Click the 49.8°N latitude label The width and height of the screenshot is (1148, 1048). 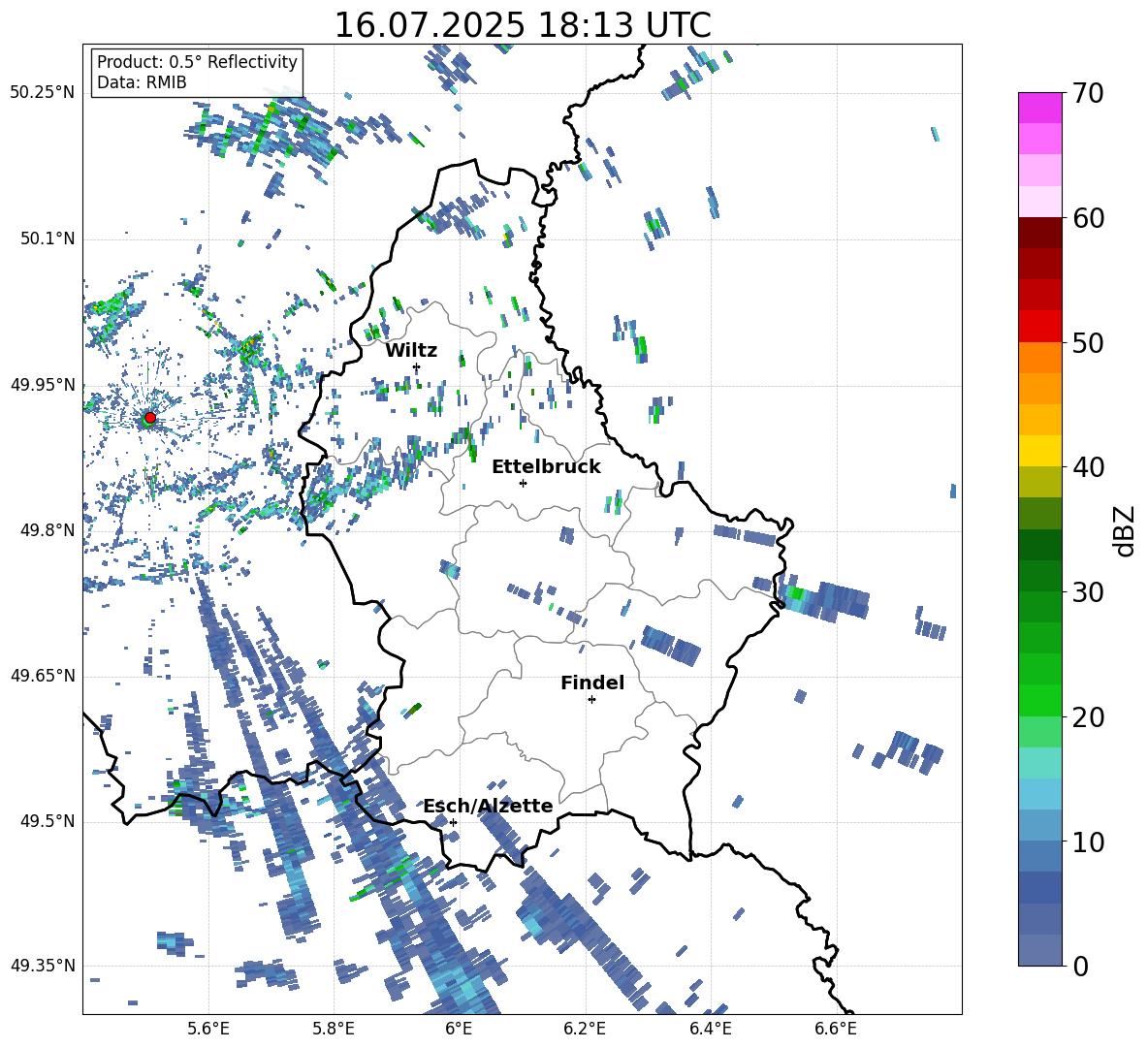point(47,530)
